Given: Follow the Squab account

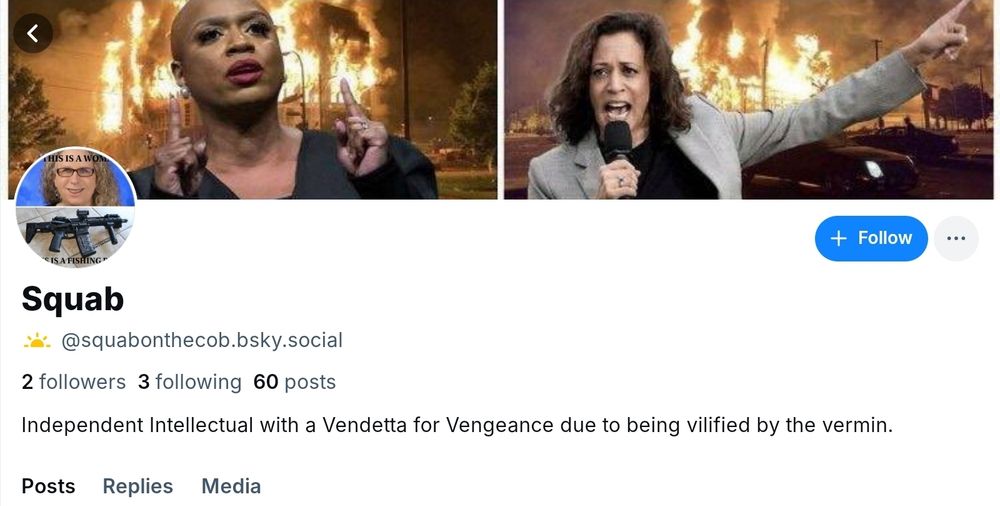Looking at the screenshot, I should tap(871, 239).
